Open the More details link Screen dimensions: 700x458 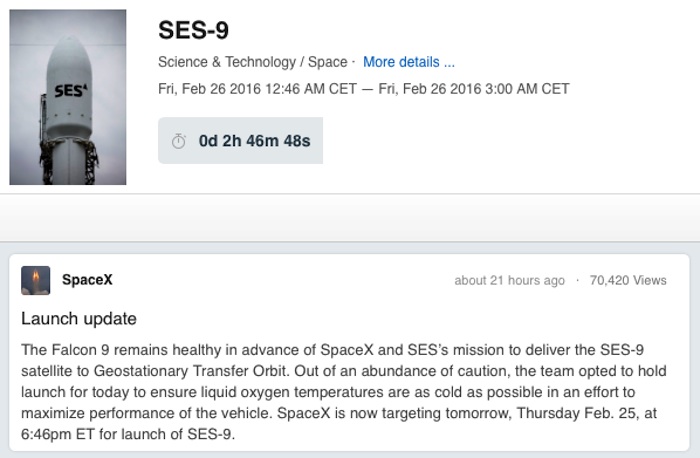(409, 62)
